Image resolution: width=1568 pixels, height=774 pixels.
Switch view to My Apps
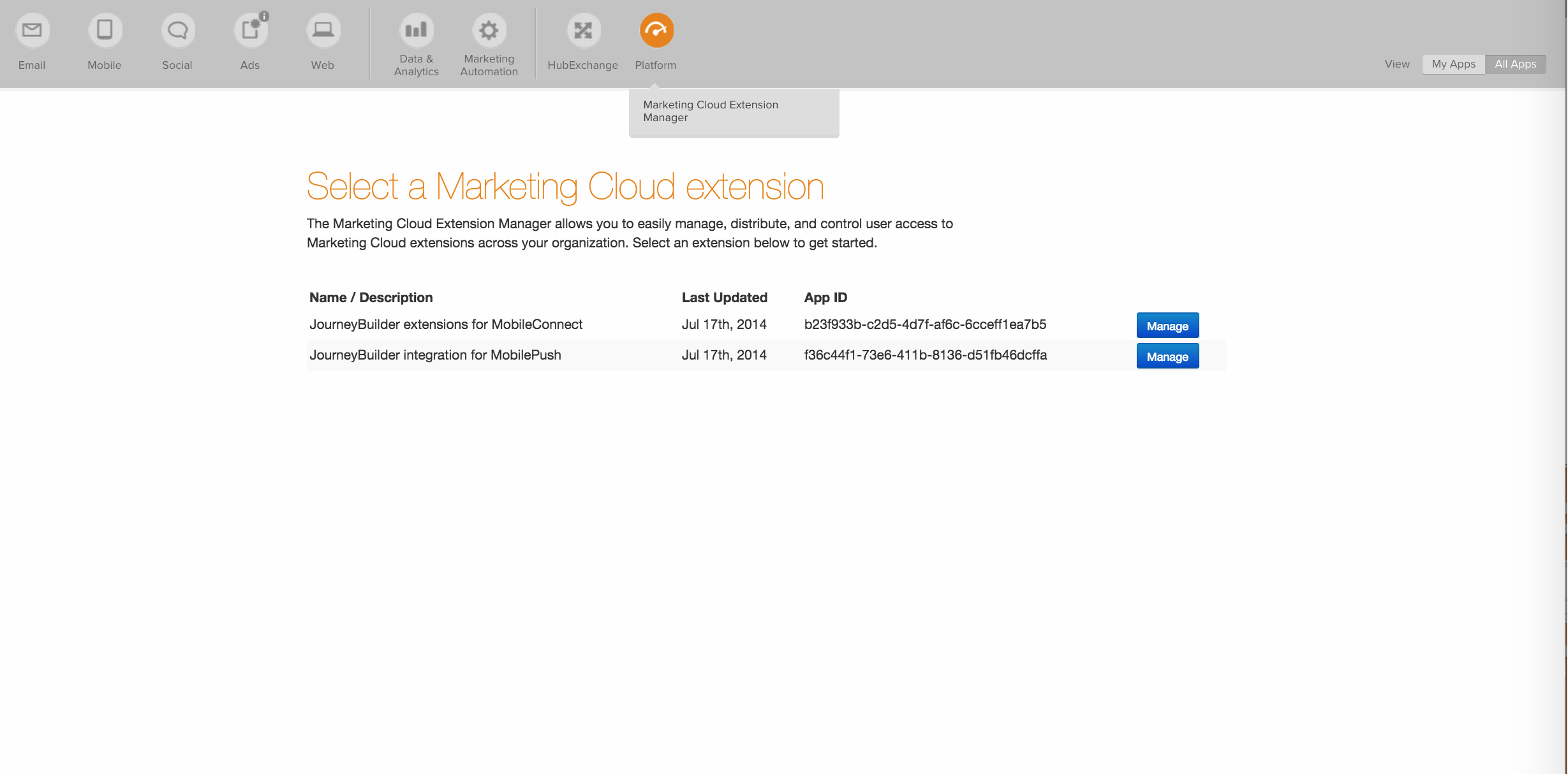(x=1453, y=64)
